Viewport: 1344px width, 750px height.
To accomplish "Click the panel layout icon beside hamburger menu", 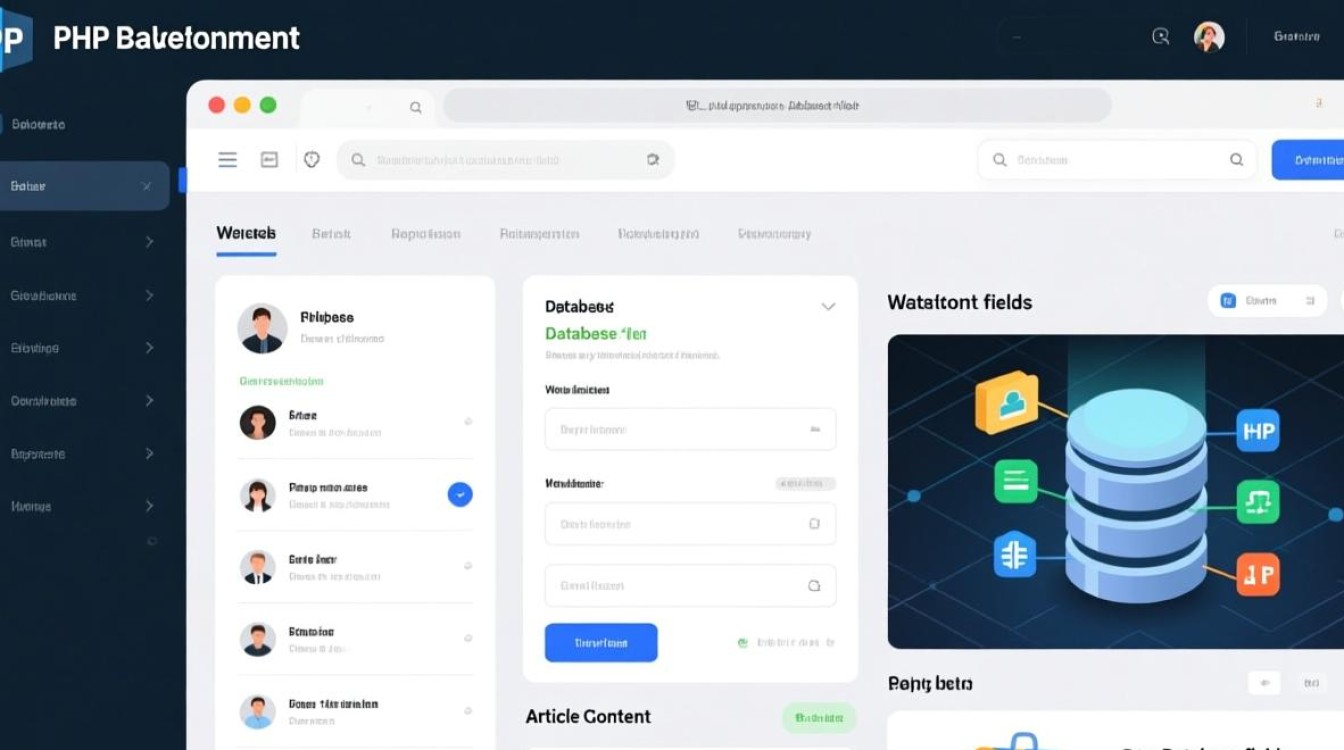I will [269, 160].
